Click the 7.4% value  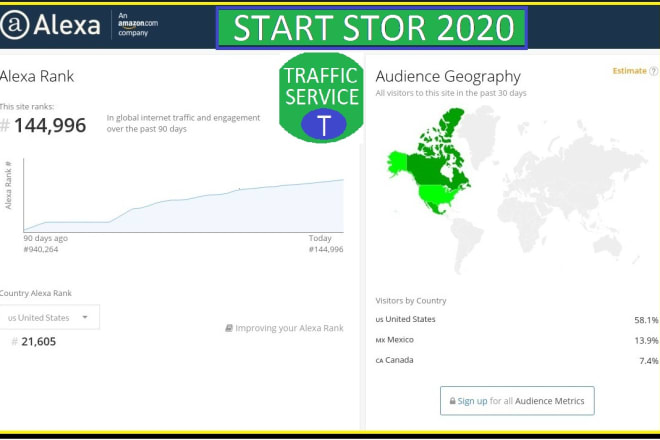tap(649, 361)
